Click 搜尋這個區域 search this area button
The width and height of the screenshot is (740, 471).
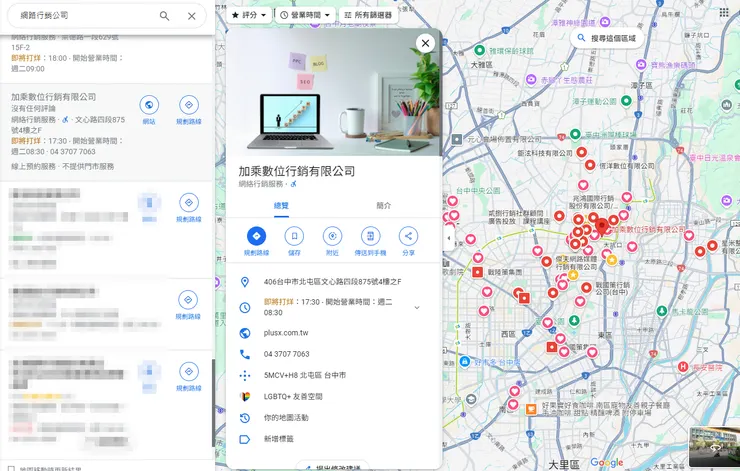(607, 38)
